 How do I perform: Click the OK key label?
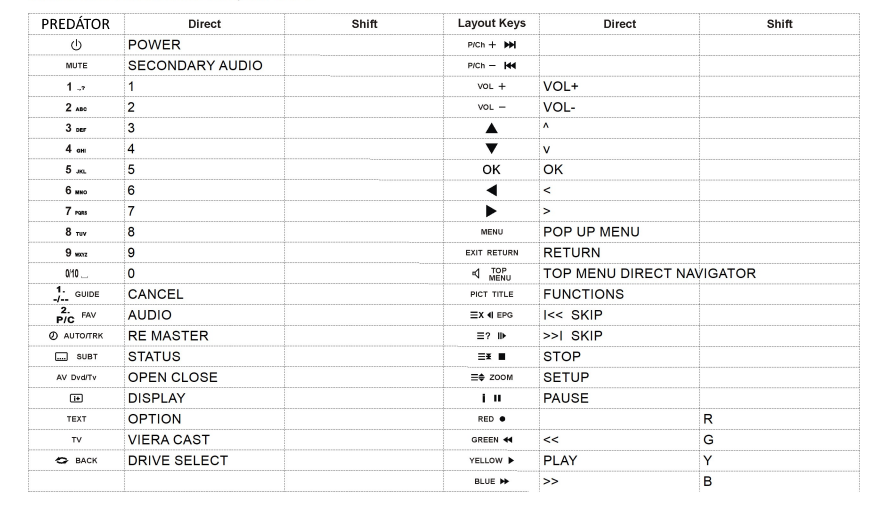tap(491, 169)
